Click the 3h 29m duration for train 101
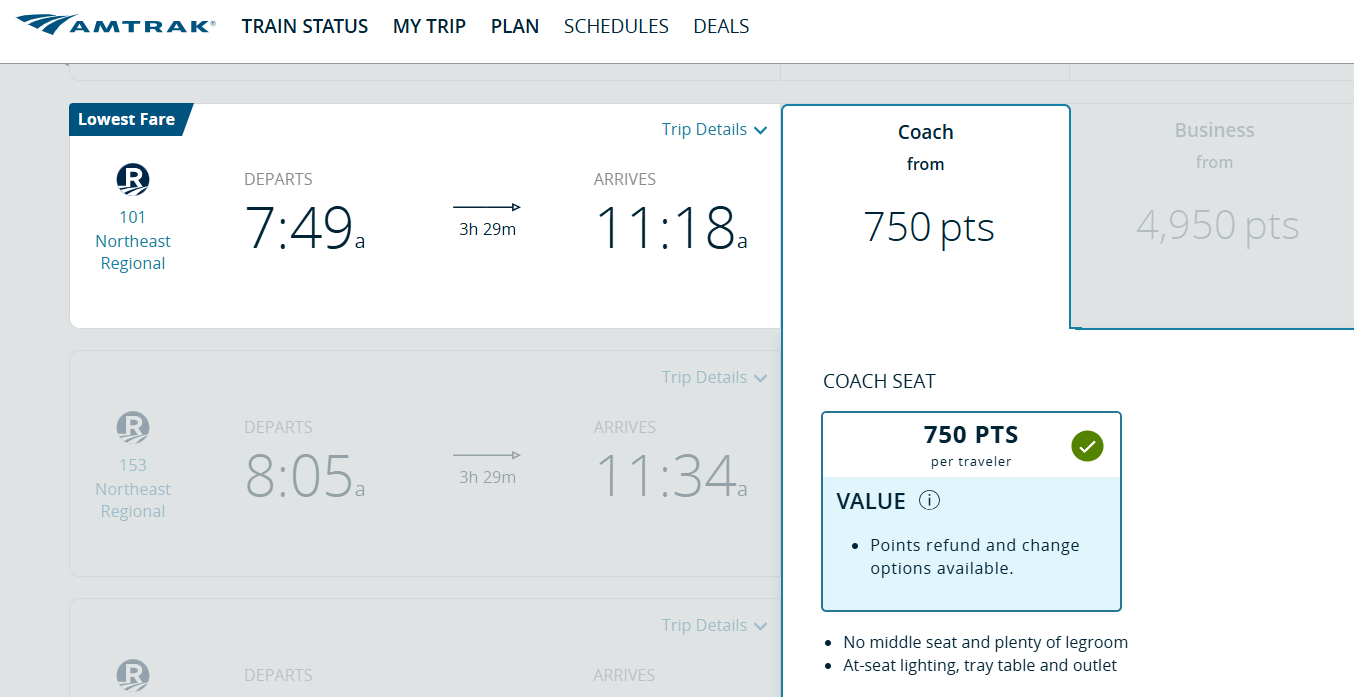The height and width of the screenshot is (697, 1354). pos(487,229)
